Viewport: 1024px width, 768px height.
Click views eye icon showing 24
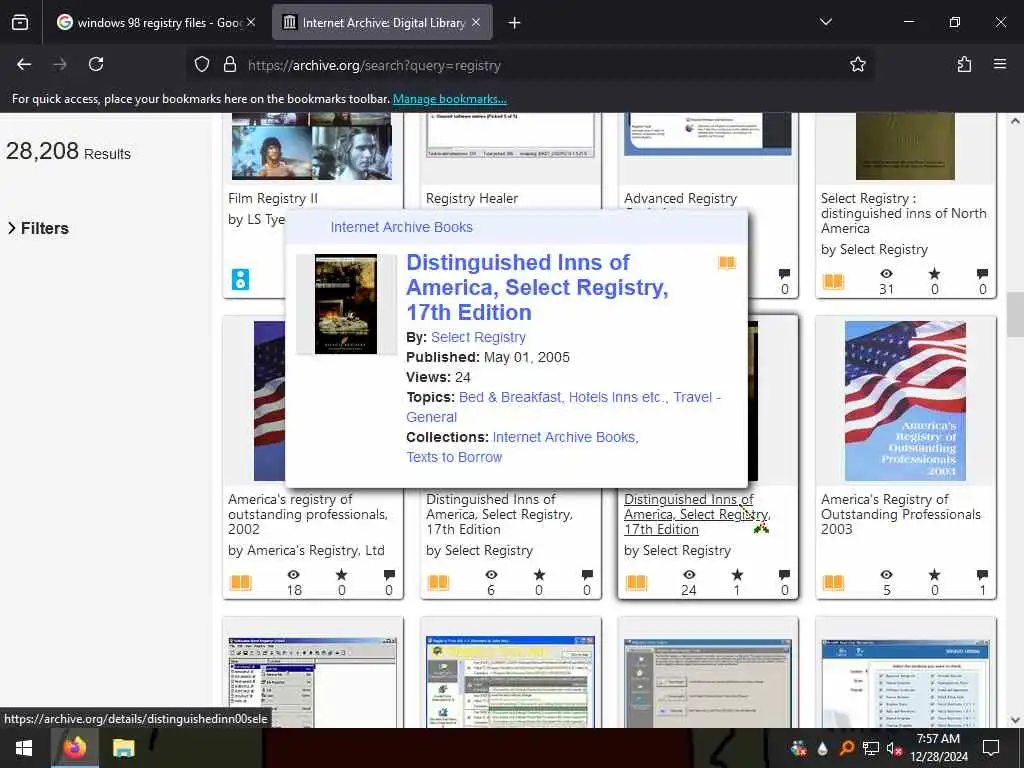pyautogui.click(x=689, y=575)
